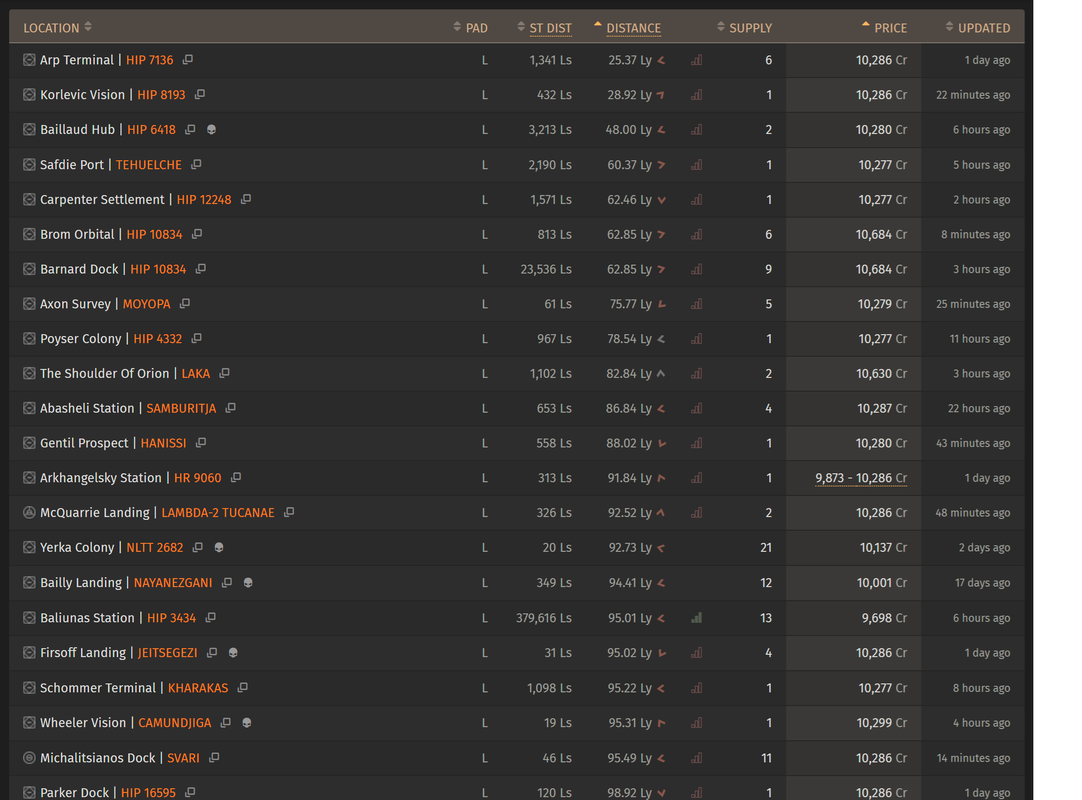The image size is (1082, 800).
Task: Click '8 minutes ago' updated time
Action: pos(976,234)
